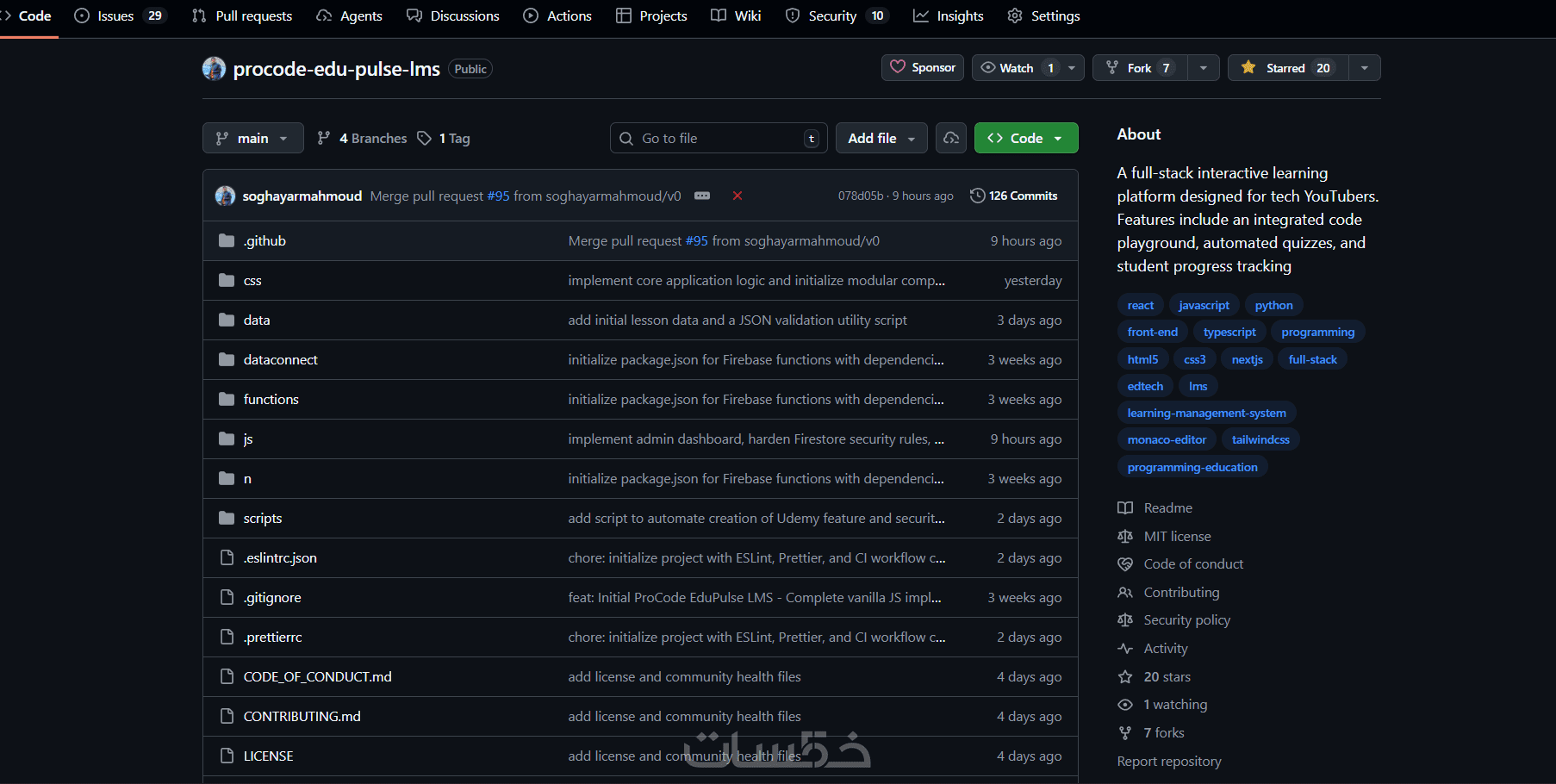View the Code of conduct link

tap(1181, 564)
